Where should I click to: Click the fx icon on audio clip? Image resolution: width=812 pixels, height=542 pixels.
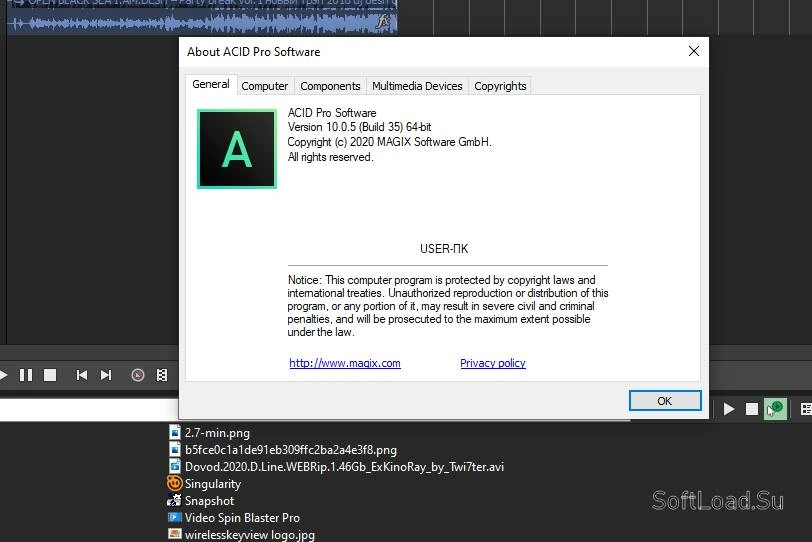click(383, 21)
